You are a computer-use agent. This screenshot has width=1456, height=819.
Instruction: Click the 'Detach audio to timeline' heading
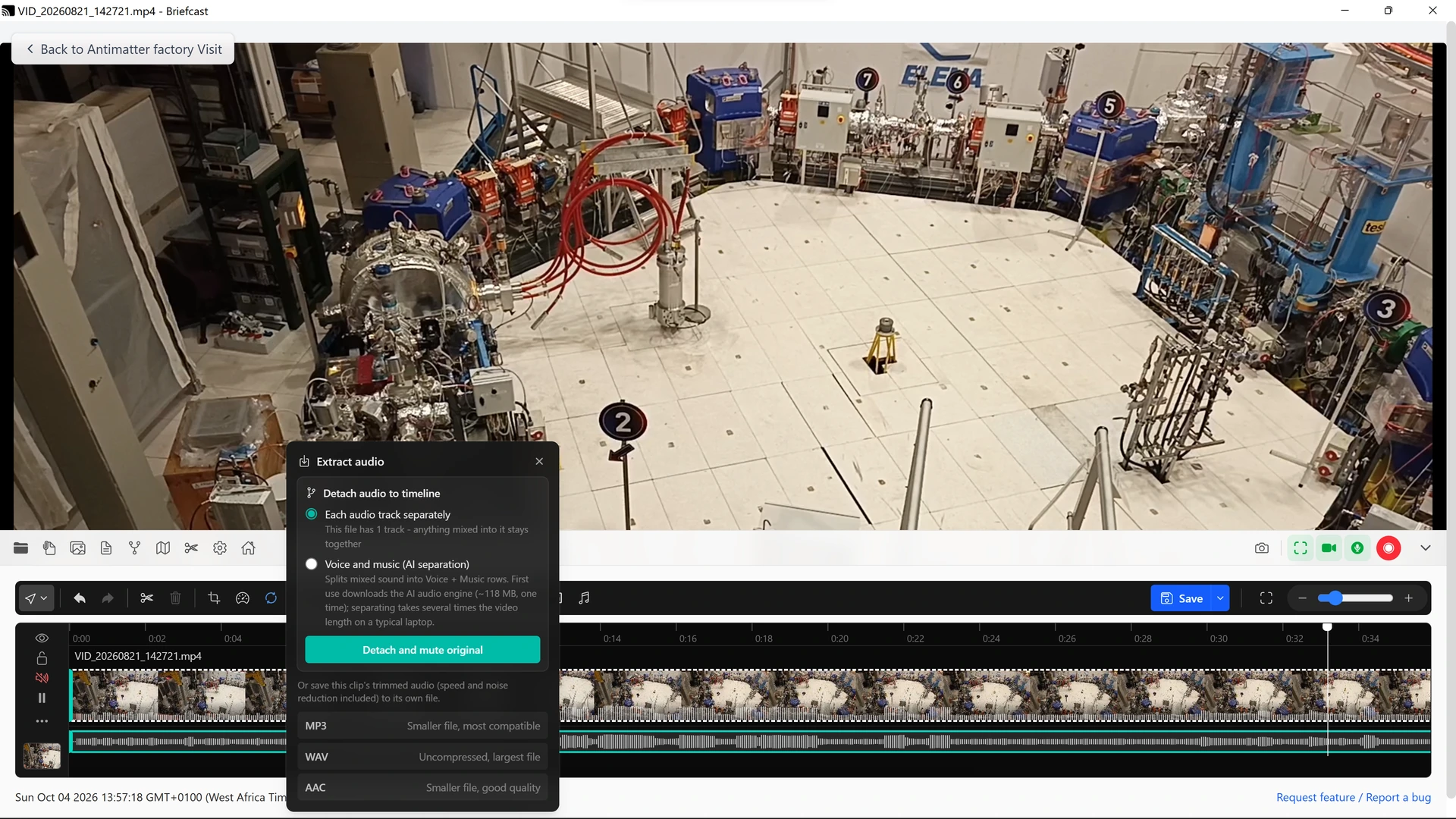(x=381, y=493)
